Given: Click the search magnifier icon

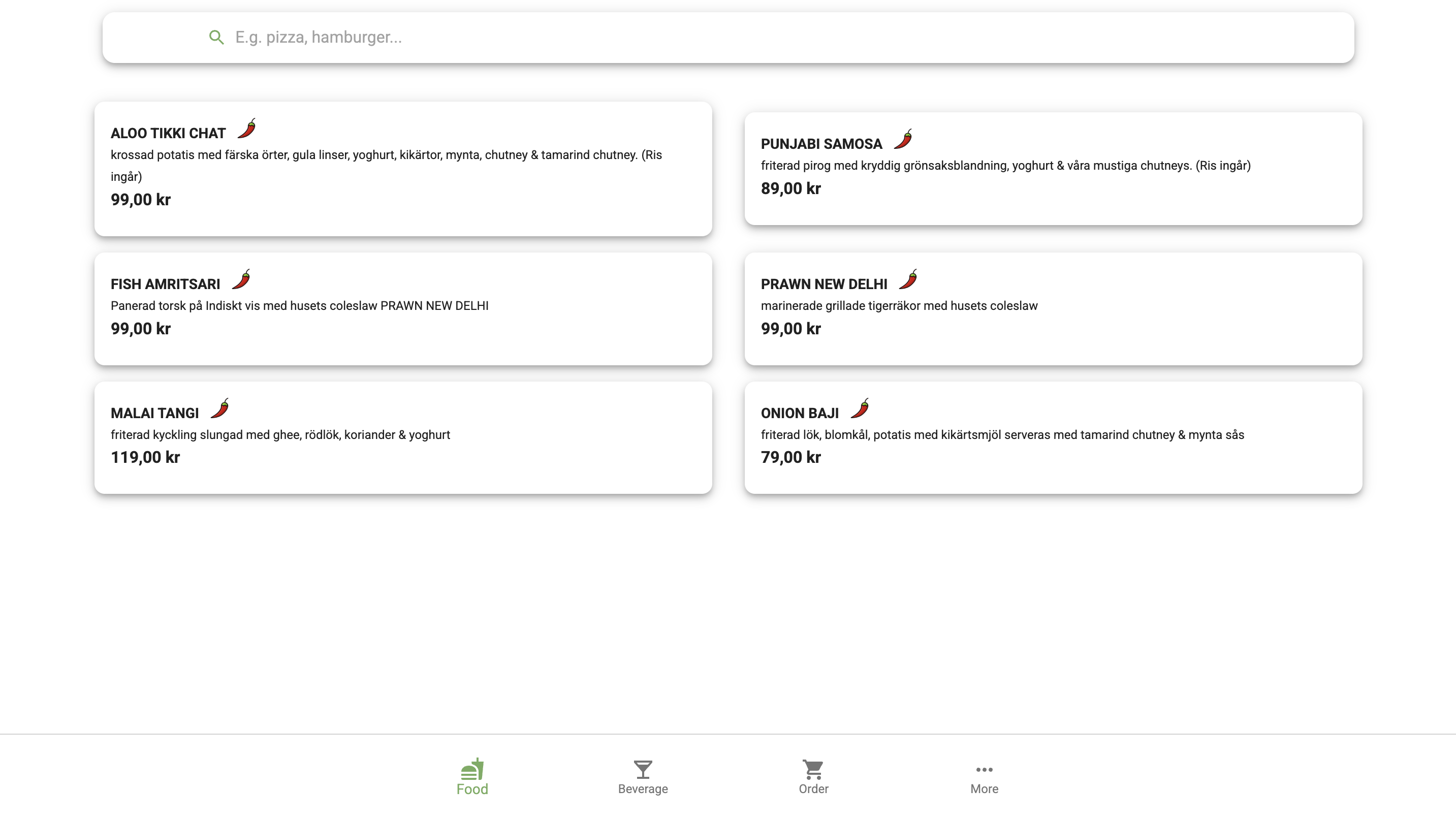Looking at the screenshot, I should (x=216, y=37).
